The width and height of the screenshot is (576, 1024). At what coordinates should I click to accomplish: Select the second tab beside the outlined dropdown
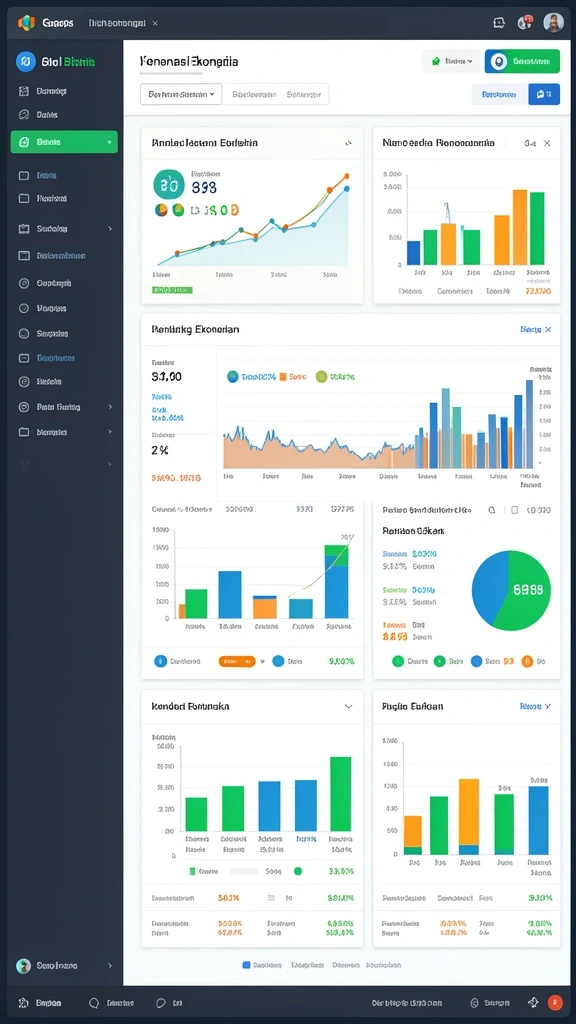(306, 95)
